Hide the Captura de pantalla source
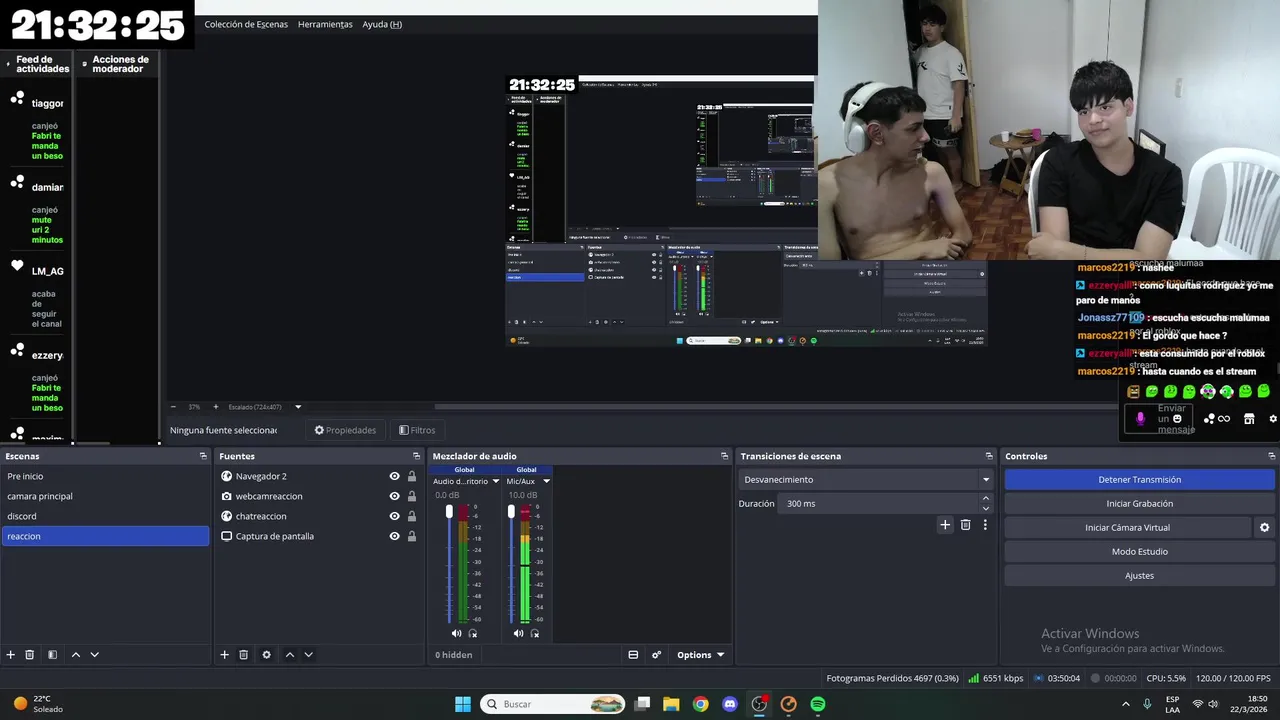The width and height of the screenshot is (1280, 720). coord(395,536)
